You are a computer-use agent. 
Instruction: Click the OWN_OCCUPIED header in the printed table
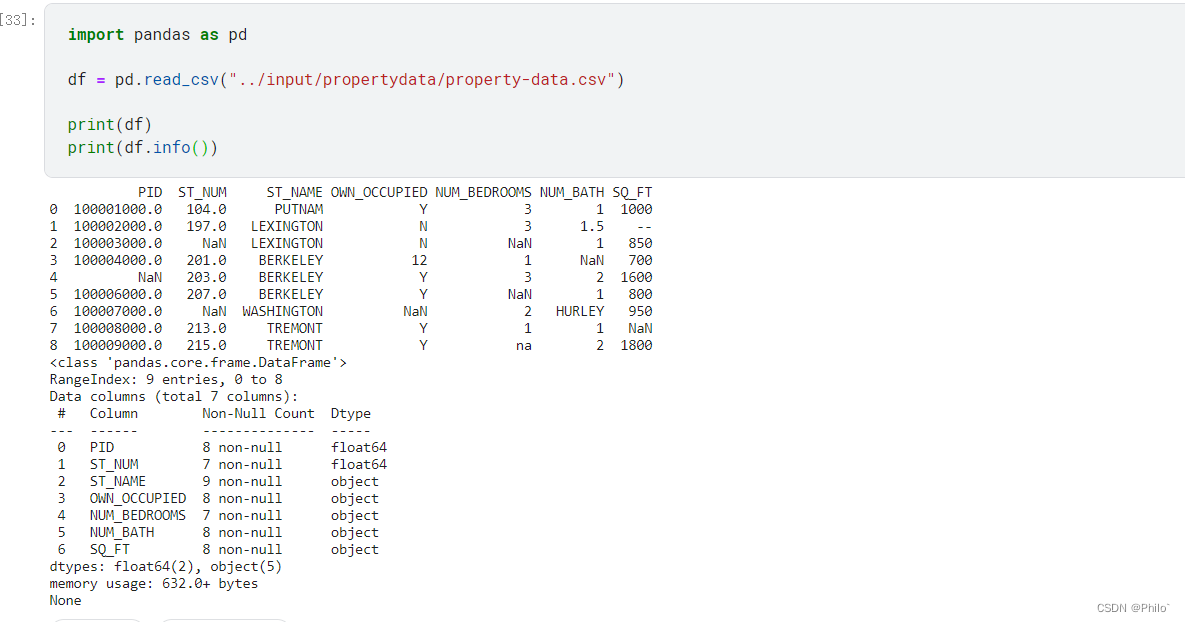coord(379,193)
